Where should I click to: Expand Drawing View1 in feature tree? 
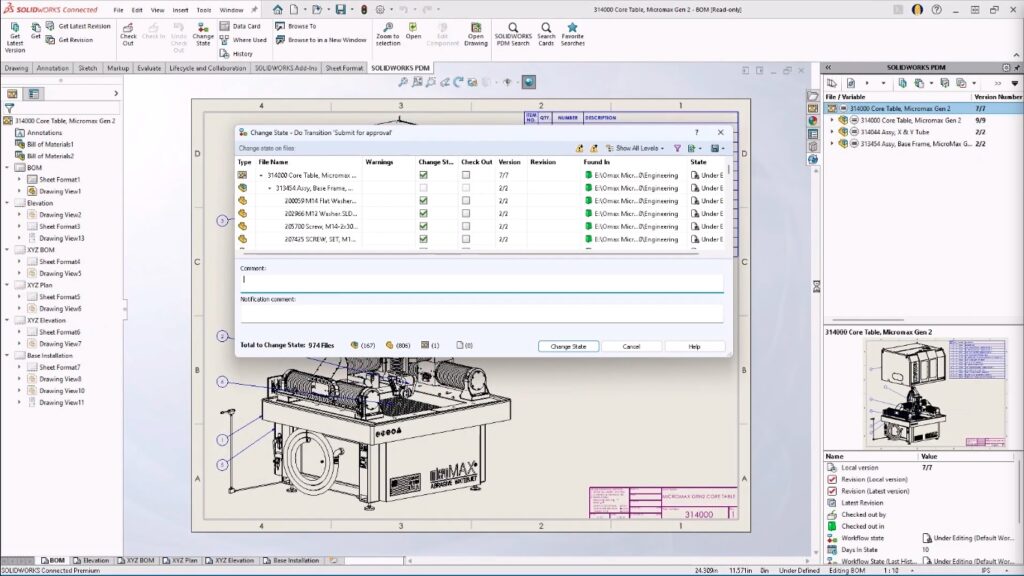[x=19, y=191]
